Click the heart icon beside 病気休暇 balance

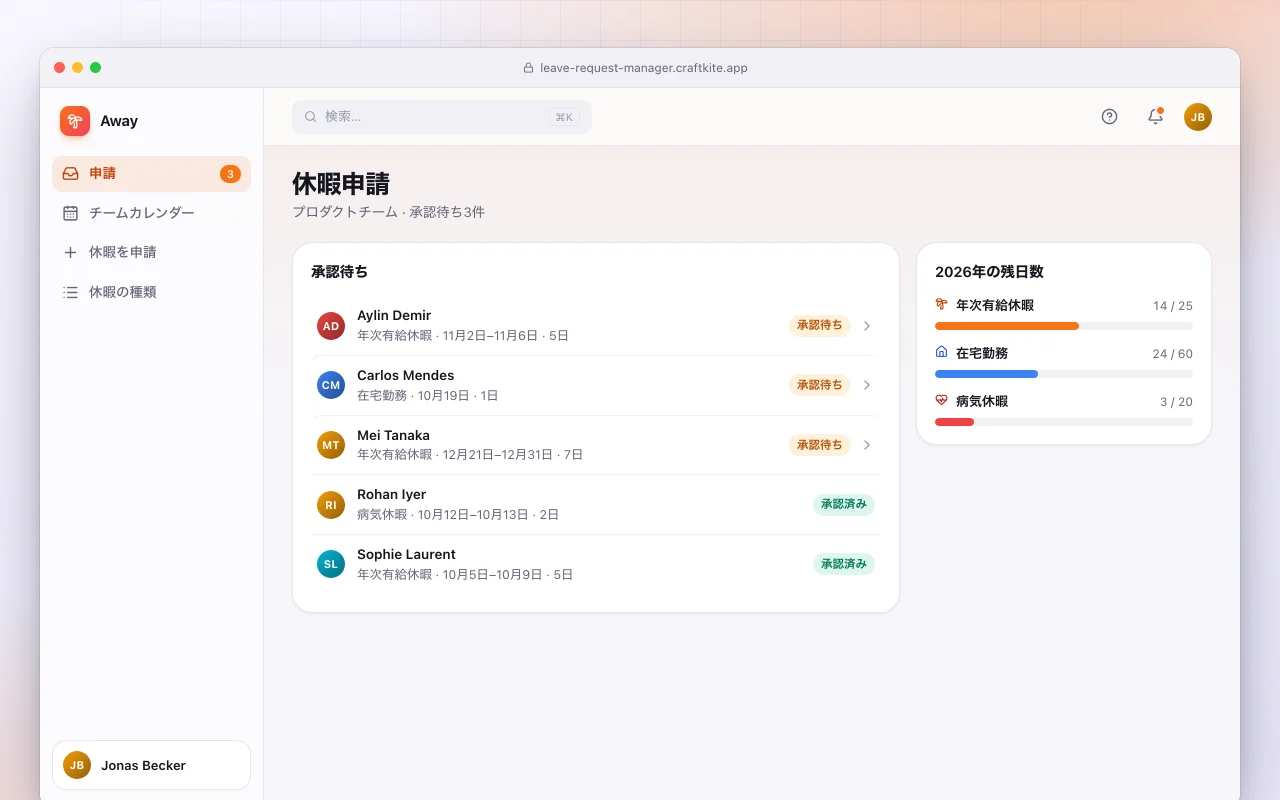(941, 400)
